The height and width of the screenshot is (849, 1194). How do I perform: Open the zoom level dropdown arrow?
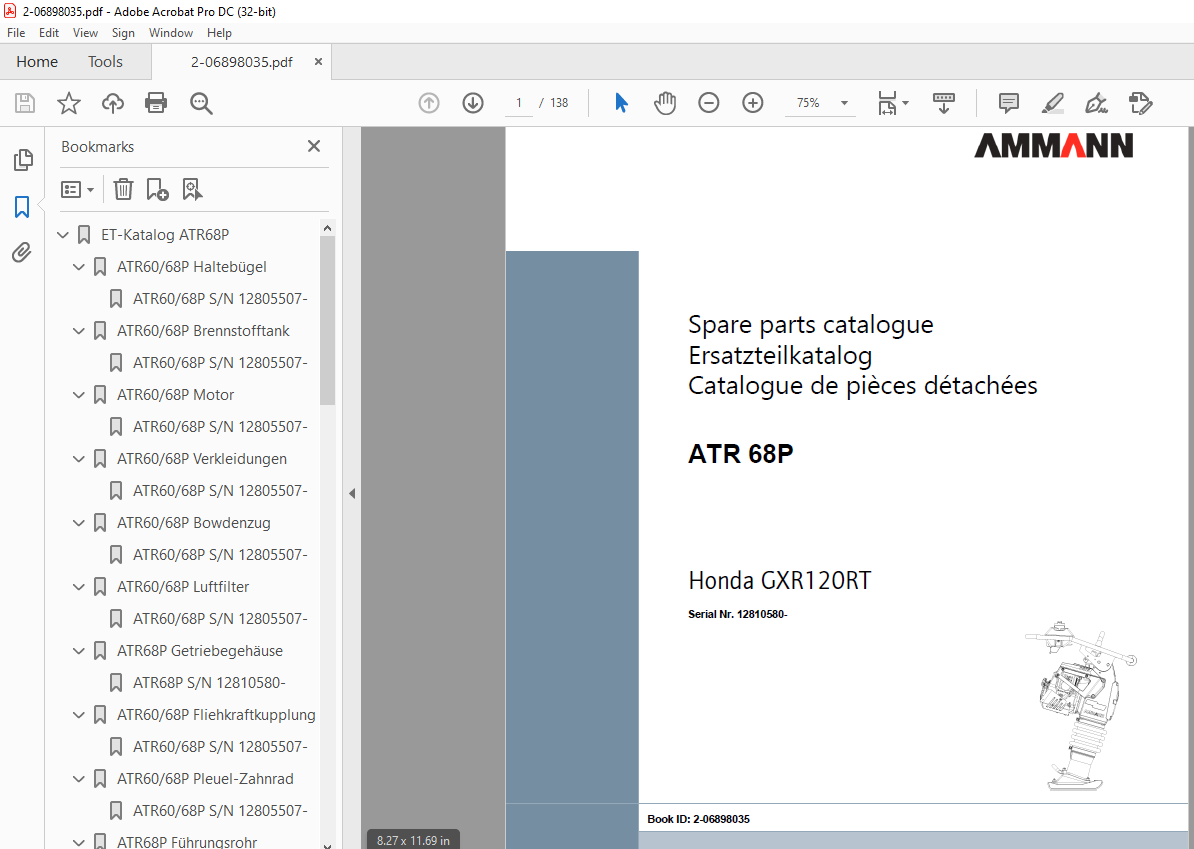(x=844, y=103)
